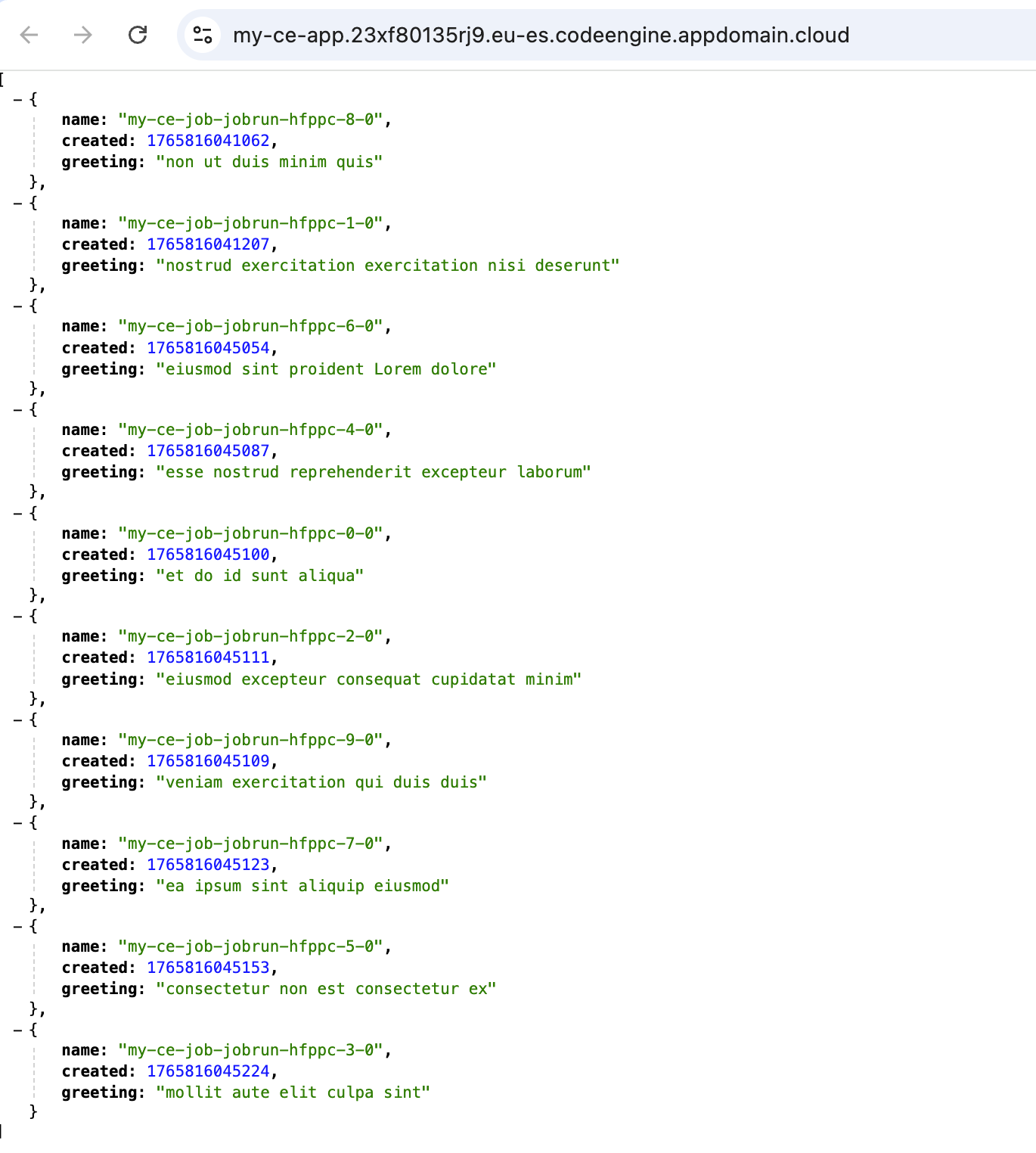This screenshot has height=1153, width=1036.
Task: Reload the page with the refresh icon
Action: coord(138,35)
